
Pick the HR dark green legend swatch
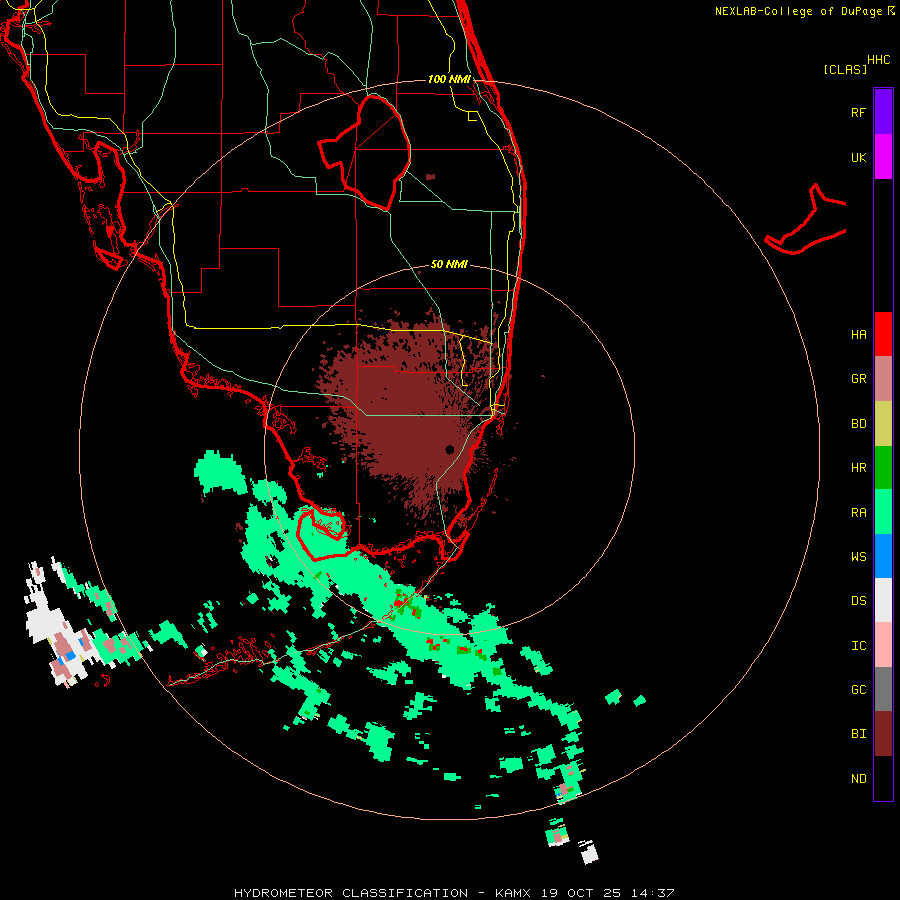(883, 468)
